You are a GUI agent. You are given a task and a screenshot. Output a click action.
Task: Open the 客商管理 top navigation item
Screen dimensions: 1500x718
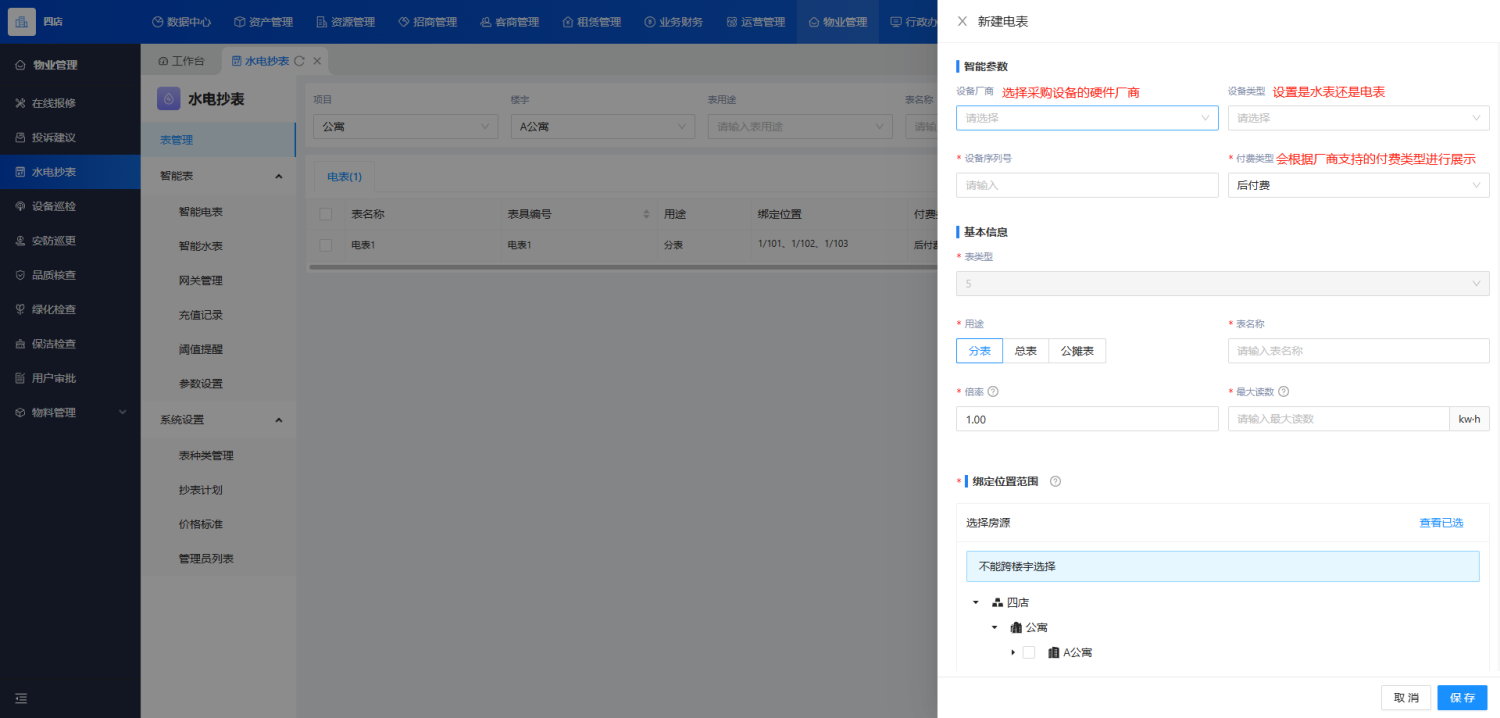pos(509,22)
